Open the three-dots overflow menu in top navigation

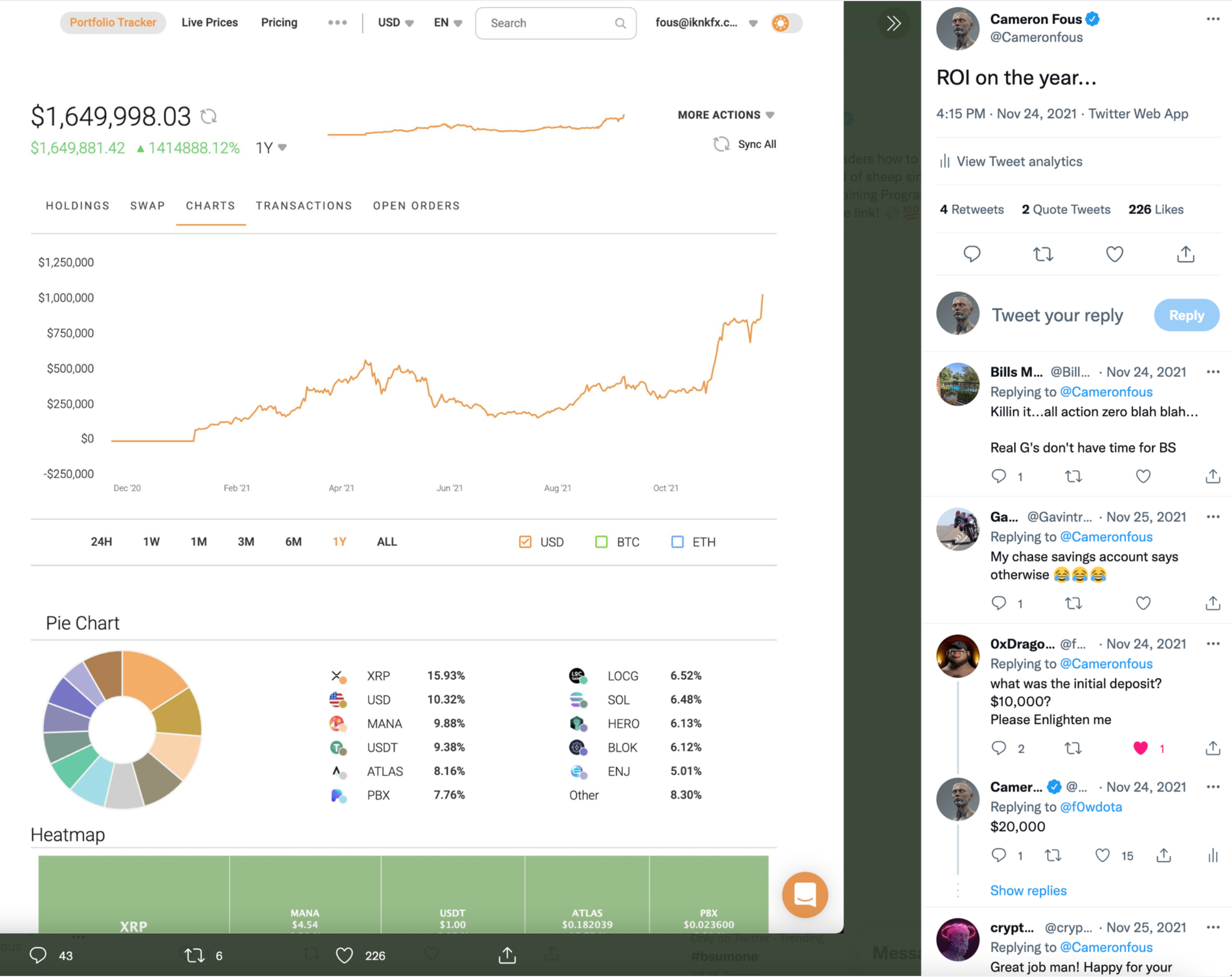coord(337,23)
